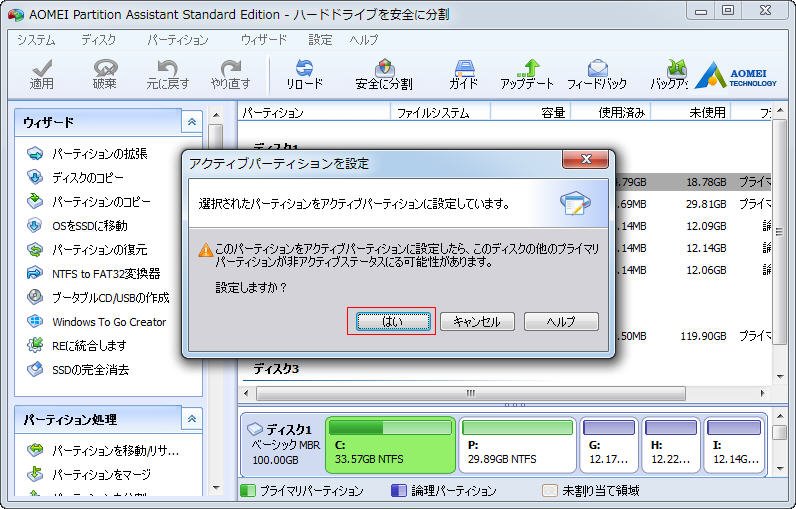Screen dimensions: 796x509
Task: Click the ファイルシステム column header
Action: pos(440,112)
